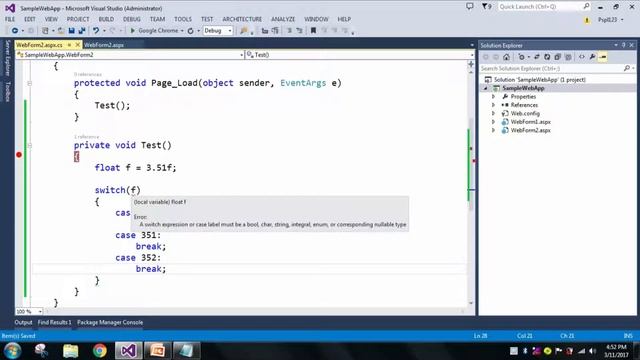Viewport: 640px width, 360px height.
Task: Click Collapse All icon in Solution Explorer
Action: (x=558, y=57)
